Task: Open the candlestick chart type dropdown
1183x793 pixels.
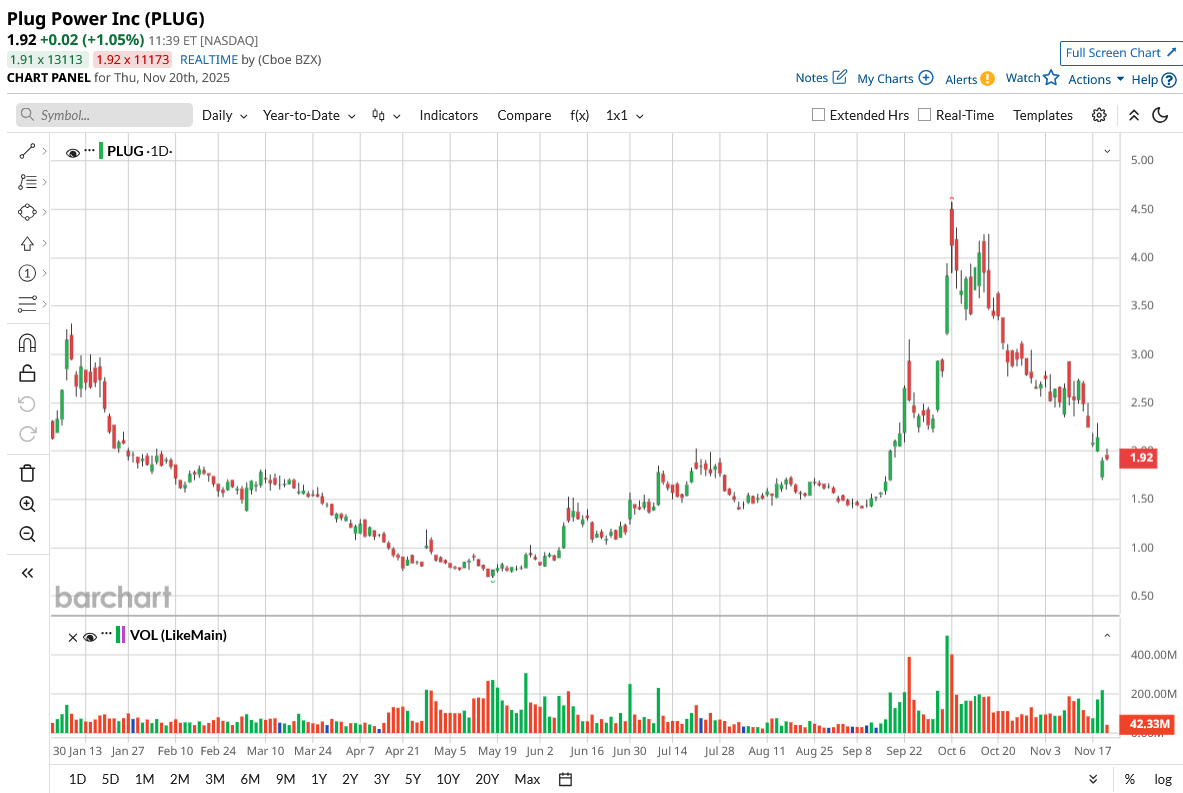Action: 386,115
